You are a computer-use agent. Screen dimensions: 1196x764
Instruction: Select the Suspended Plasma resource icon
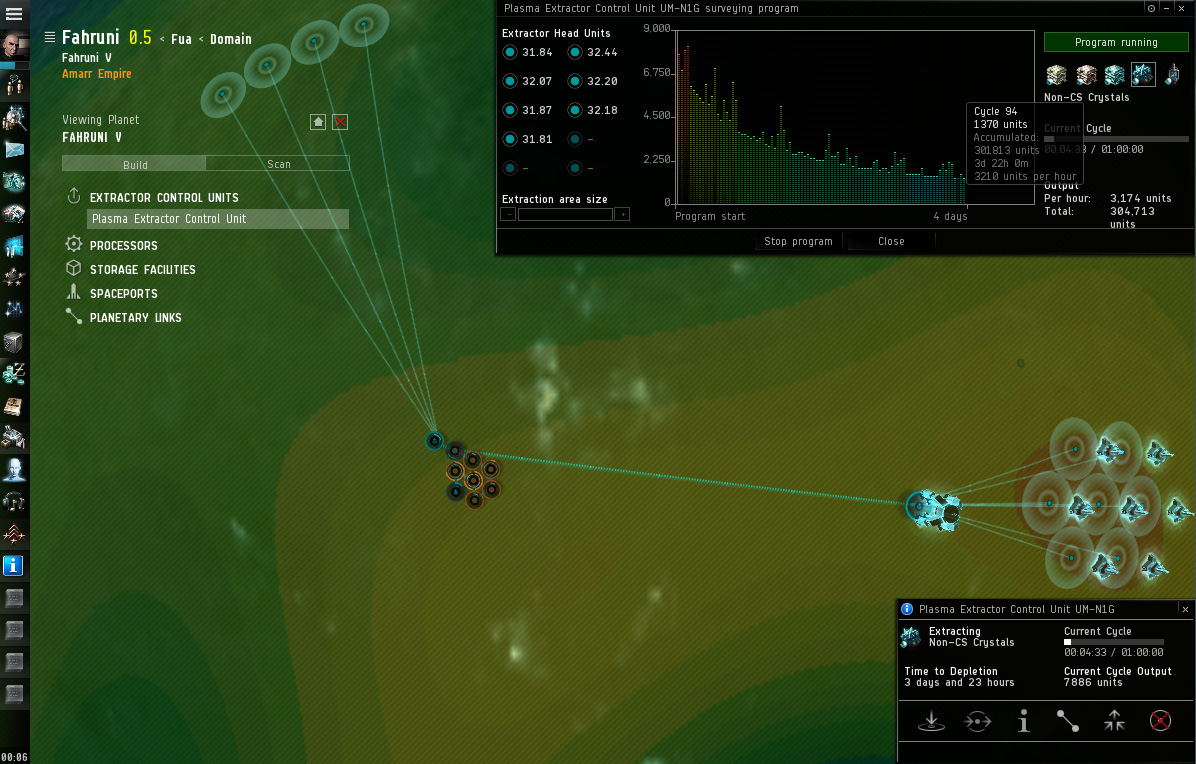point(1172,75)
